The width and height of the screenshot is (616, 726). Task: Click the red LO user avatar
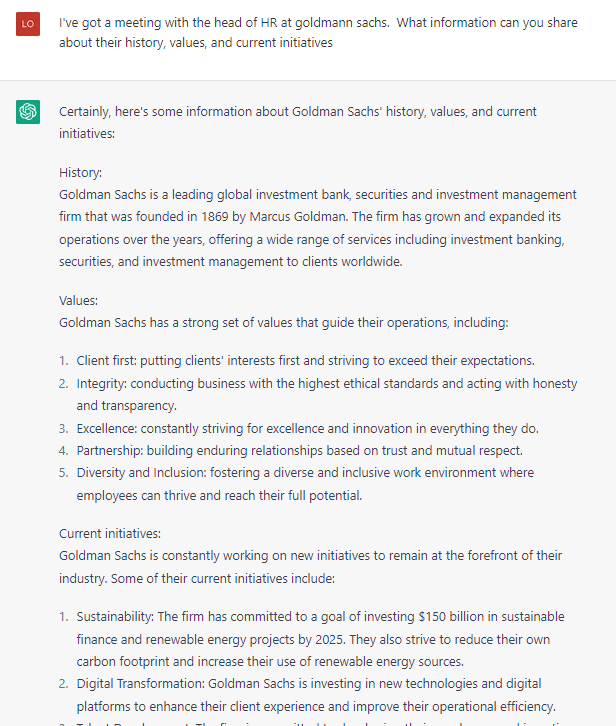pyautogui.click(x=28, y=24)
